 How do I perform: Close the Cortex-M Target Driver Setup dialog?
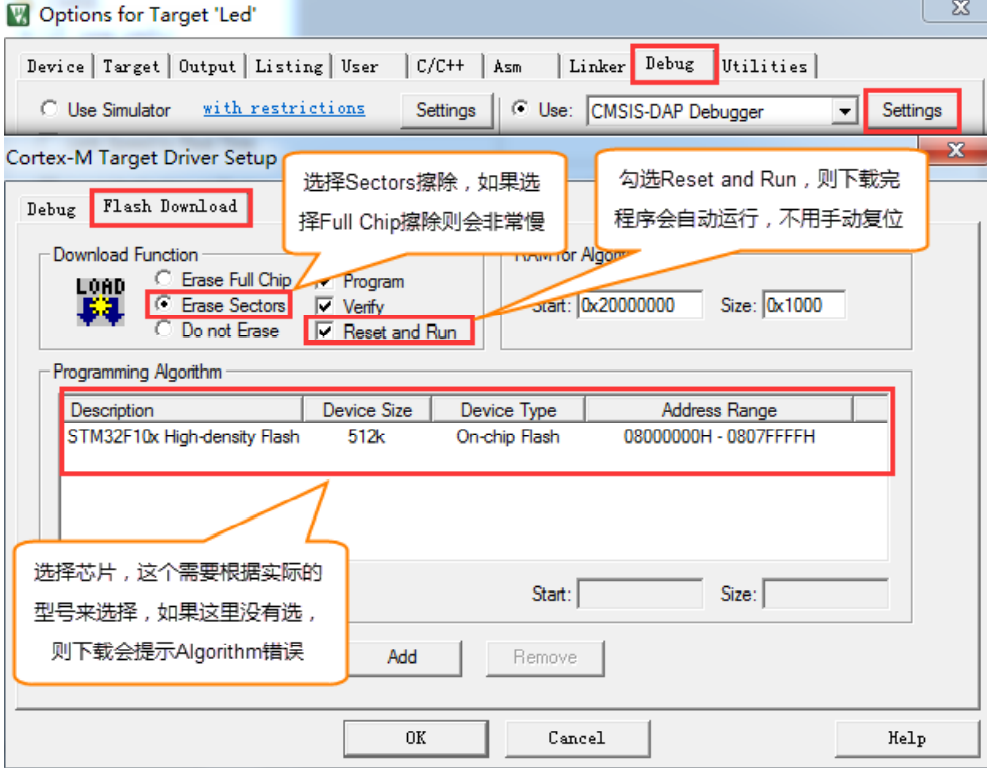click(x=956, y=150)
